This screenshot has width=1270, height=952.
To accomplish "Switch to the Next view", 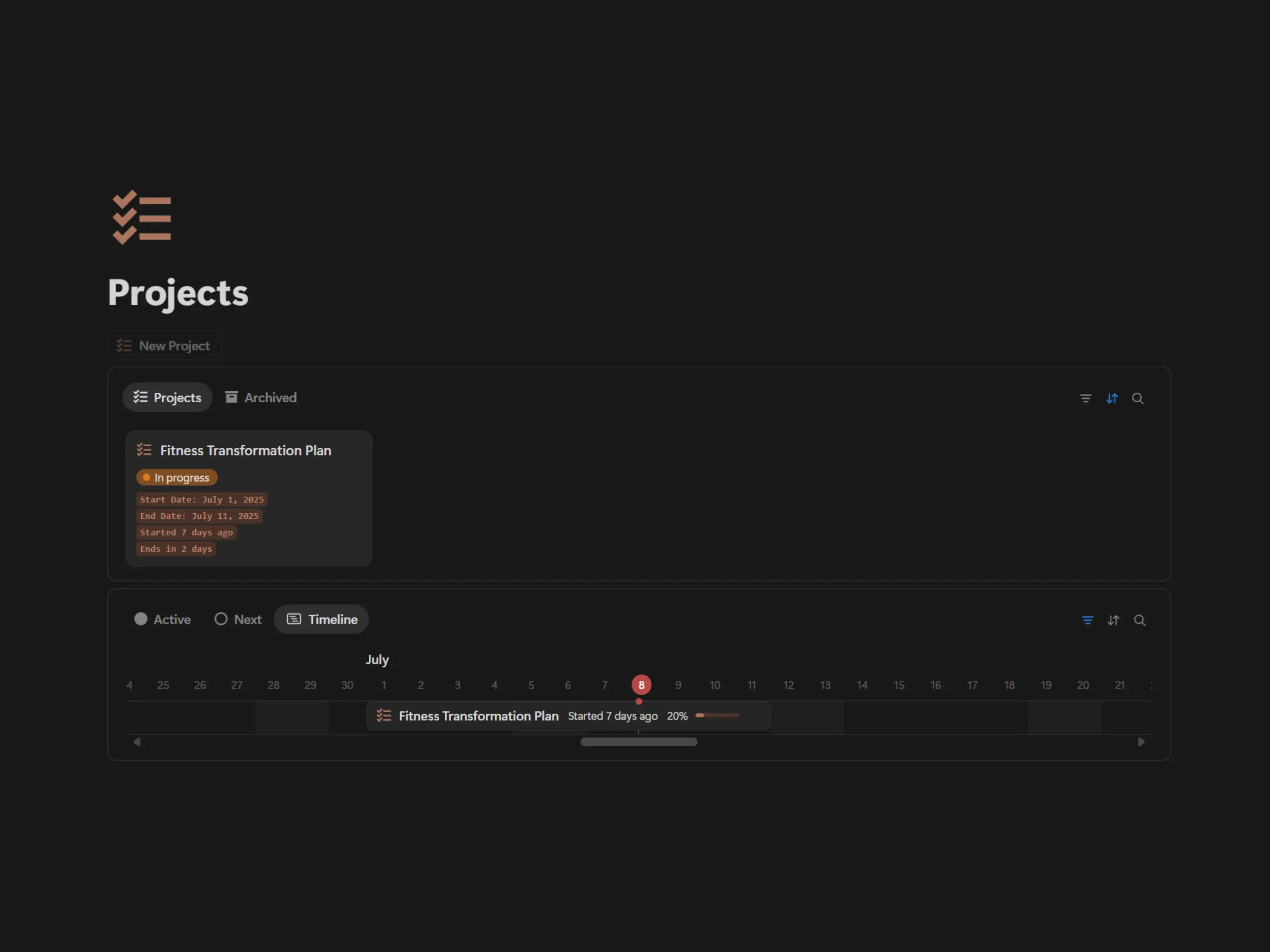I will (x=238, y=619).
